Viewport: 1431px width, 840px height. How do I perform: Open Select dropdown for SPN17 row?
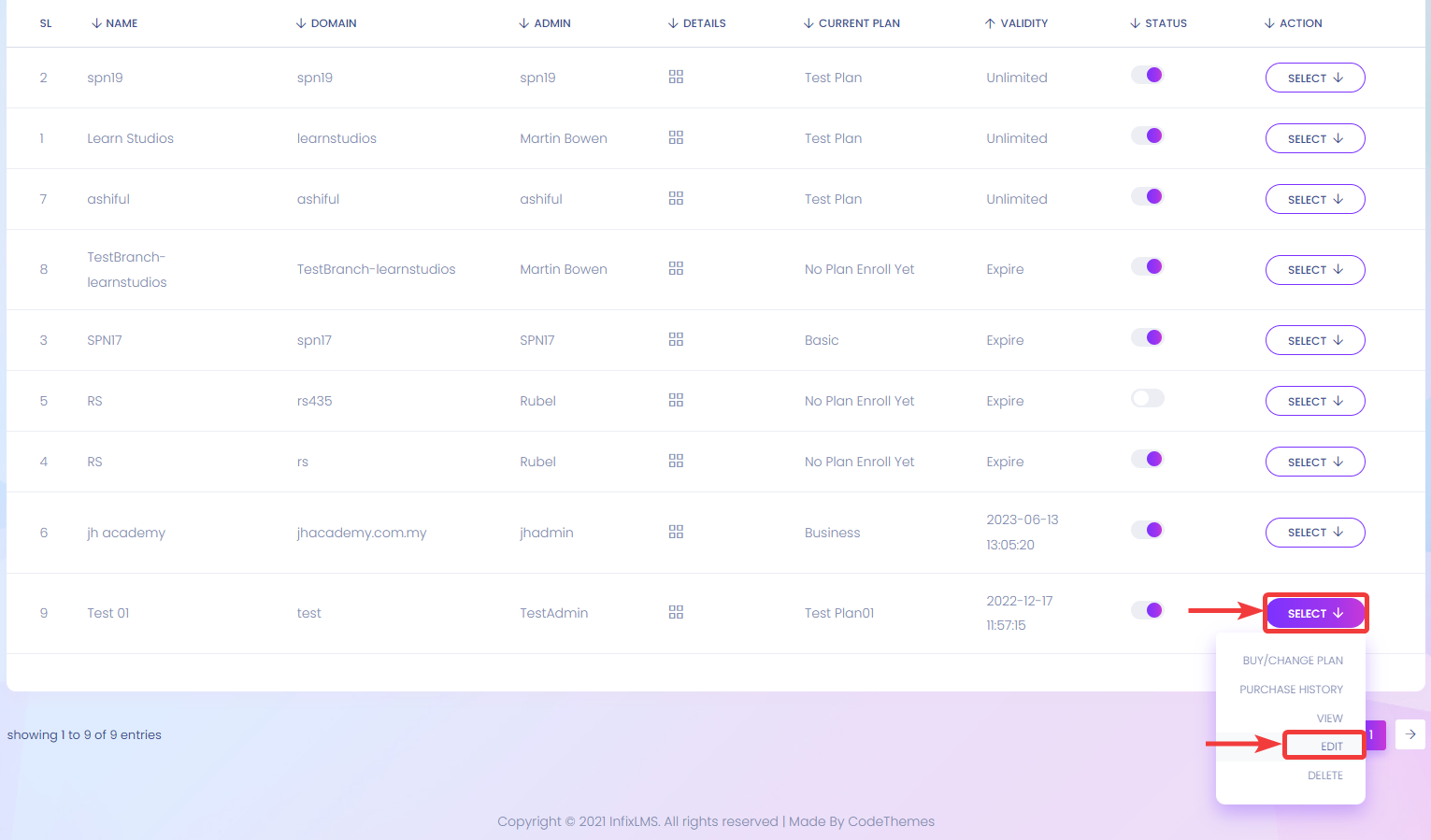click(1314, 340)
